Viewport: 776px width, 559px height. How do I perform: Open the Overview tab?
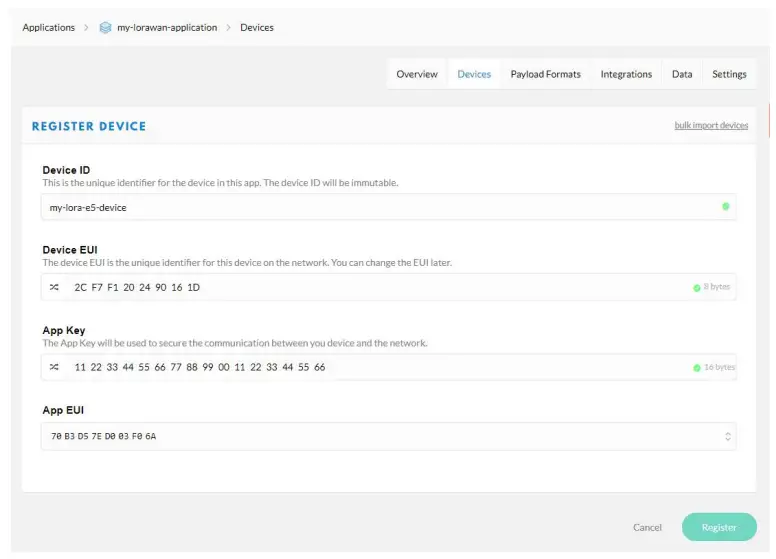(x=417, y=74)
